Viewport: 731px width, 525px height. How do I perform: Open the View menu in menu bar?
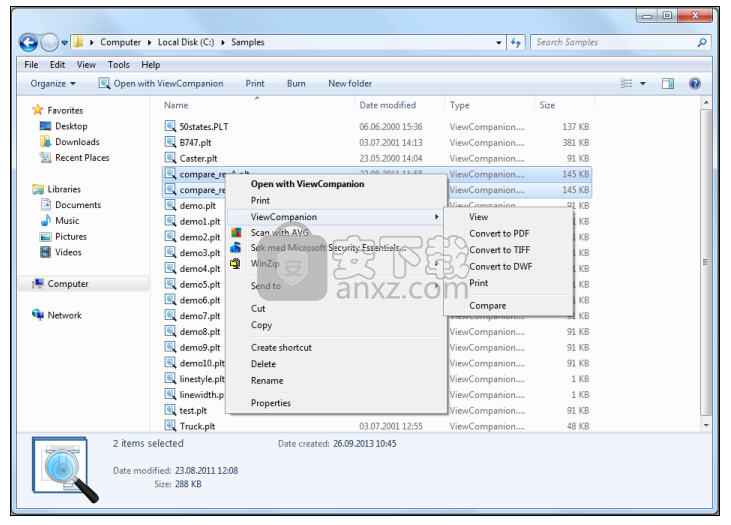pyautogui.click(x=86, y=65)
